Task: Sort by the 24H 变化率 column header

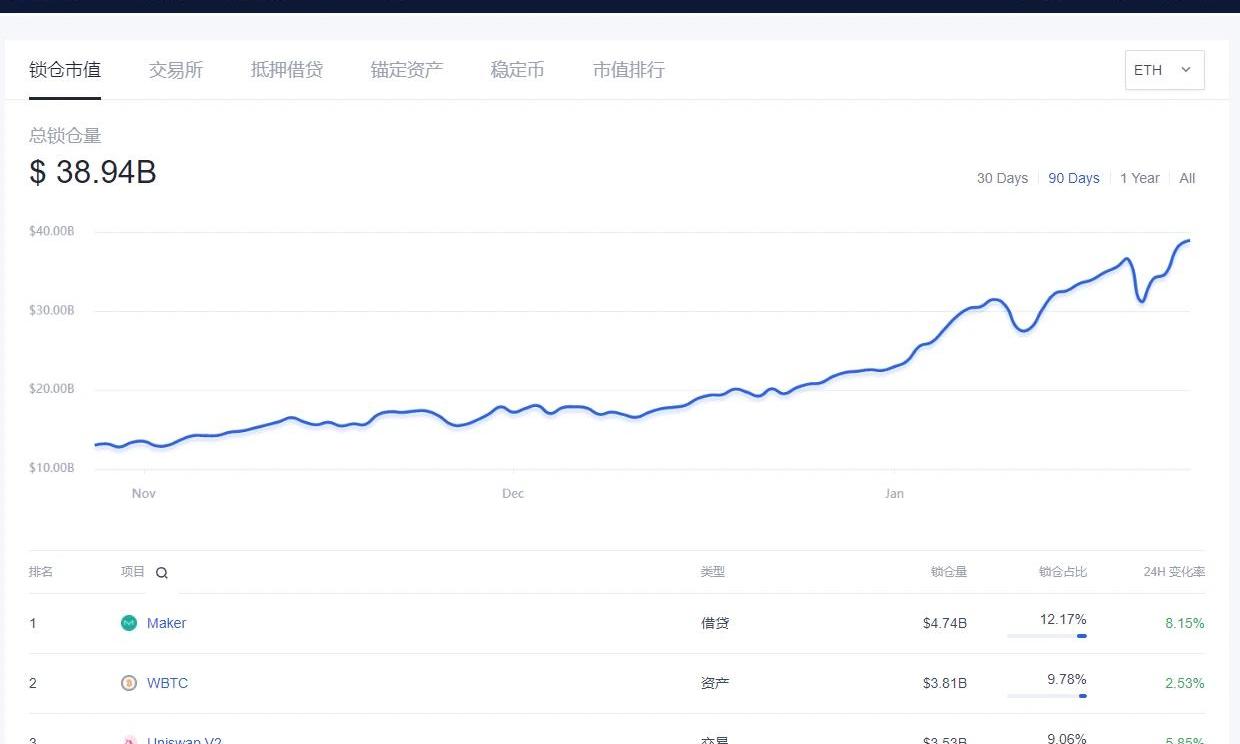Action: [1174, 572]
